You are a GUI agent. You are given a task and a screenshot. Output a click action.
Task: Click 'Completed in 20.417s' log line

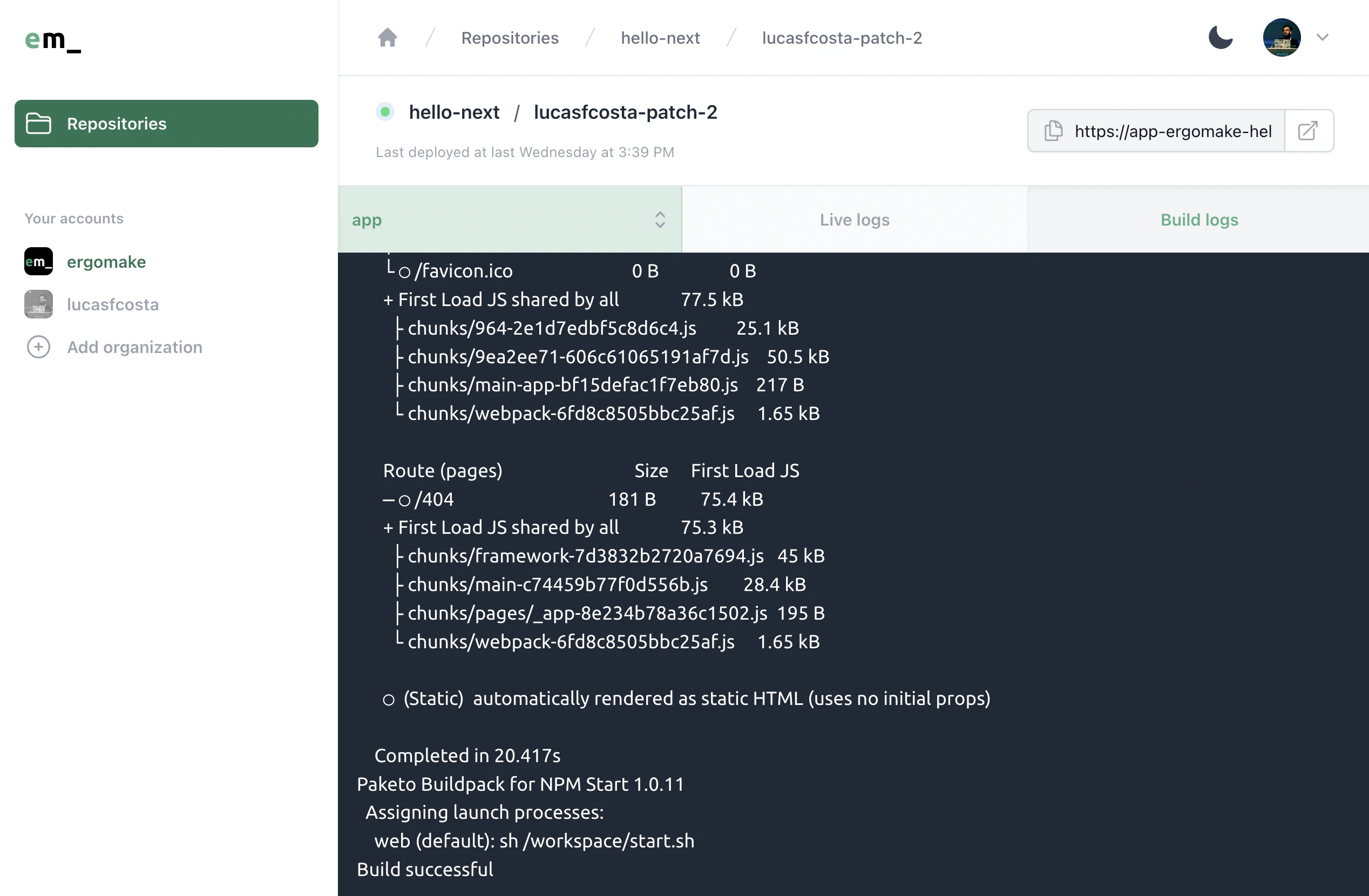(x=467, y=756)
